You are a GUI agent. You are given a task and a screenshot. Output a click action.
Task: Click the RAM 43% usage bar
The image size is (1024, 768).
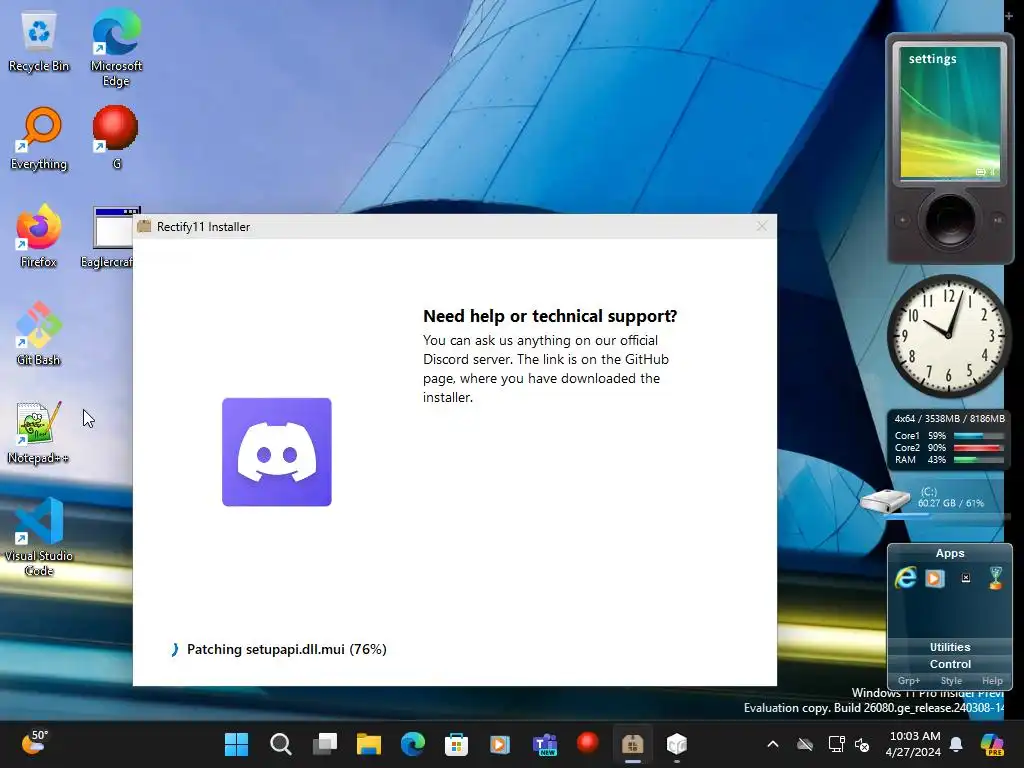click(x=978, y=460)
